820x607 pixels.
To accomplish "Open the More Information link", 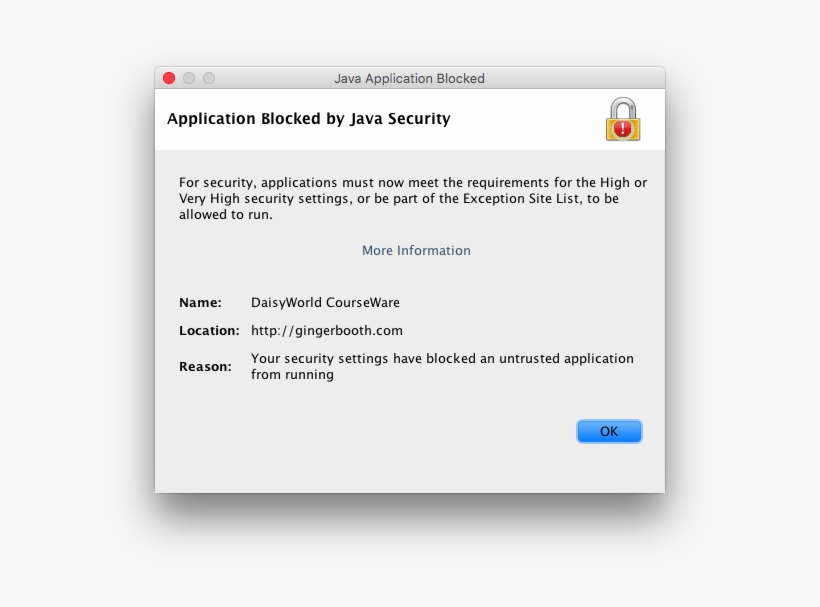I will 416,251.
